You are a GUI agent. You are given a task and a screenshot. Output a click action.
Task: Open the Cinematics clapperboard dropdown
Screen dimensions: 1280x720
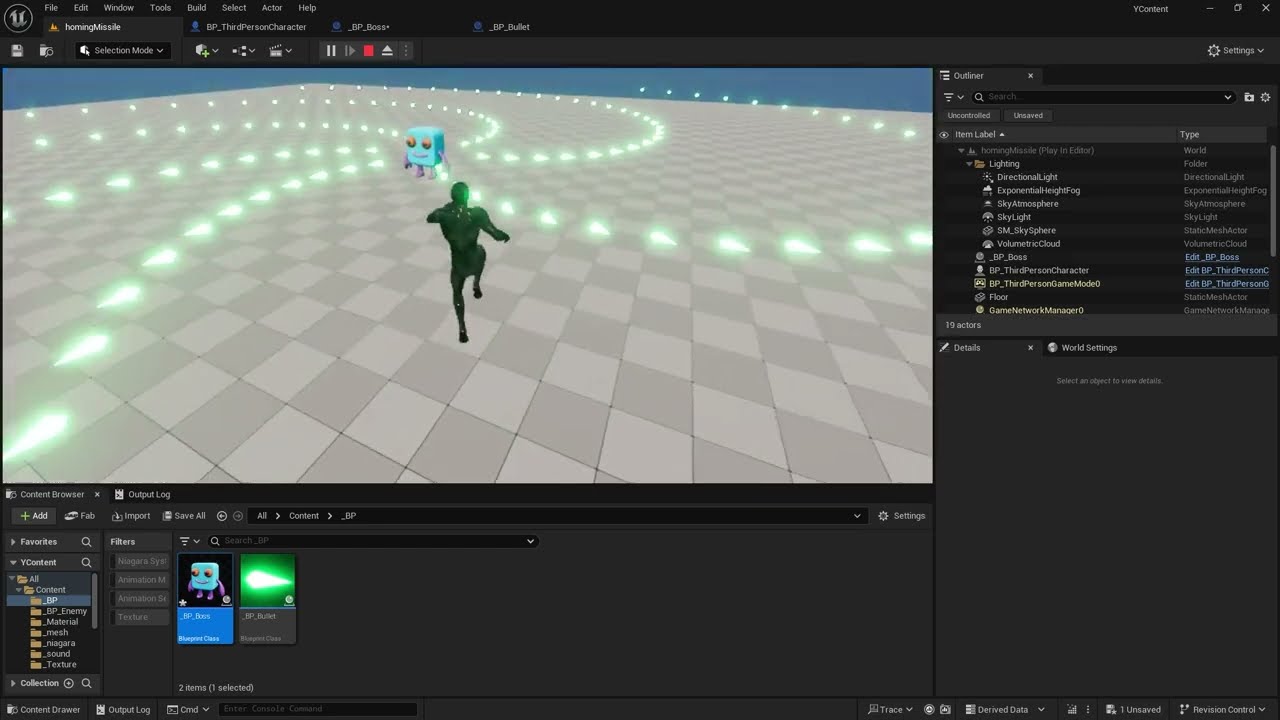coord(281,51)
